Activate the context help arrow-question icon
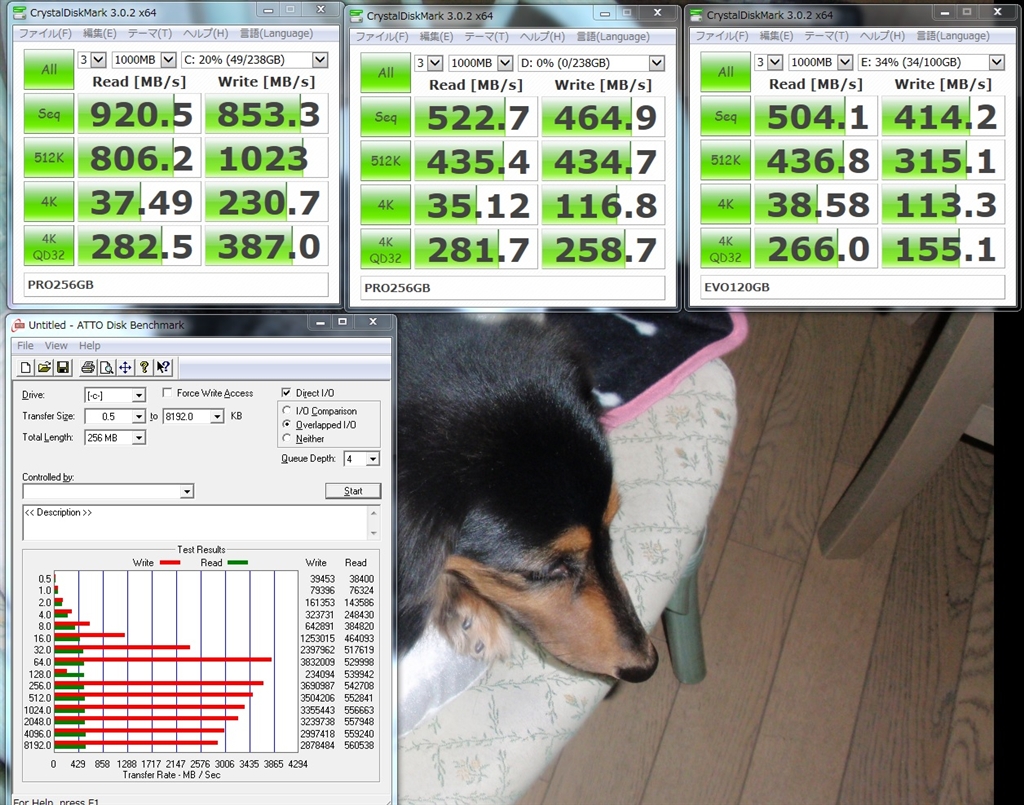This screenshot has width=1024, height=805. (x=163, y=368)
